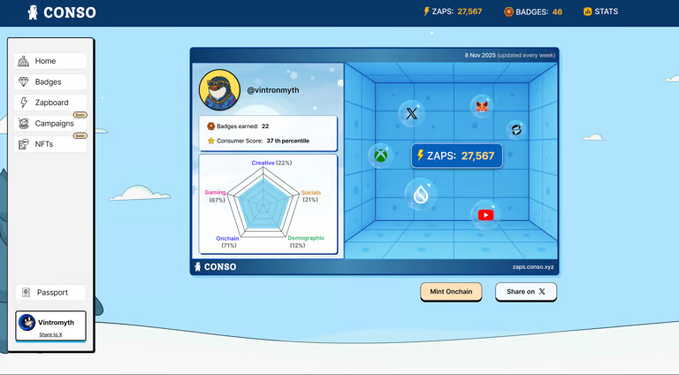679x375 pixels.
Task: Click the BADGES: 46 header counter
Action: pyautogui.click(x=533, y=12)
